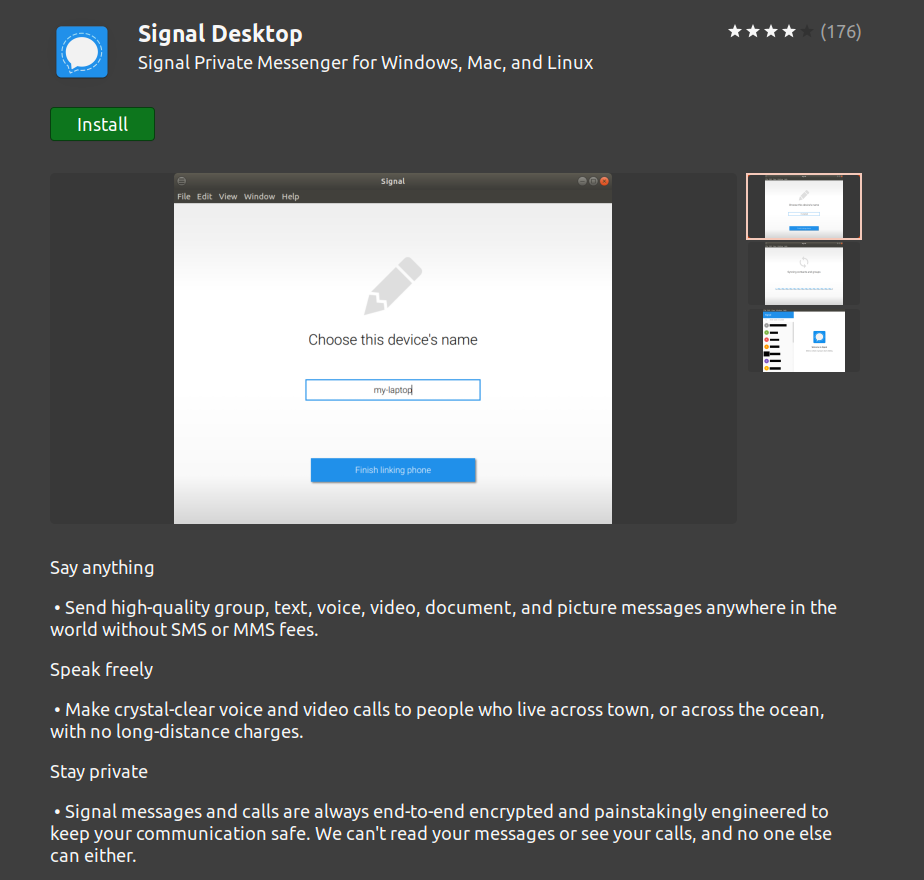
Task: Select the first screenshot thumbnail
Action: coord(803,207)
